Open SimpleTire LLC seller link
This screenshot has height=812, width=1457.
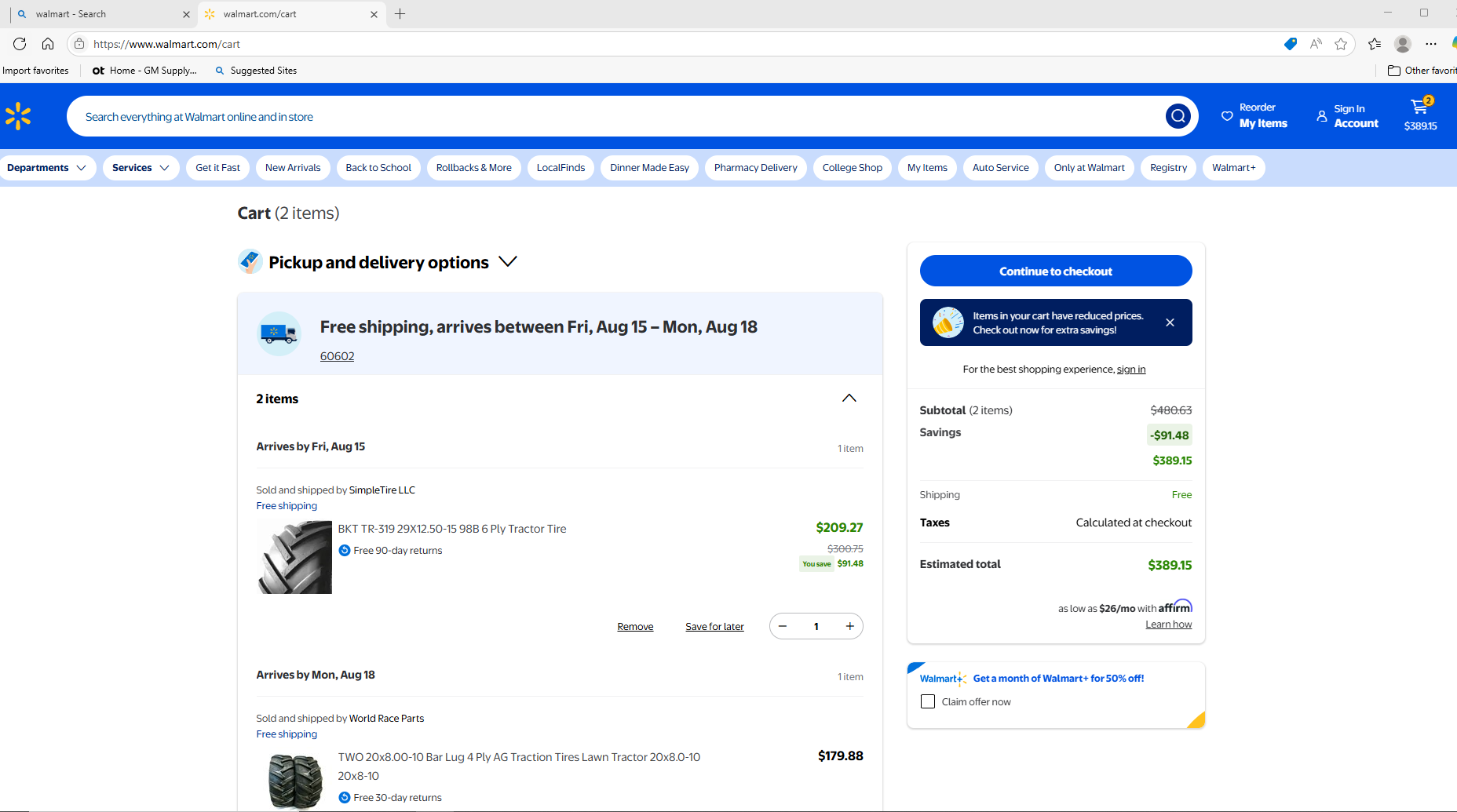[382, 490]
